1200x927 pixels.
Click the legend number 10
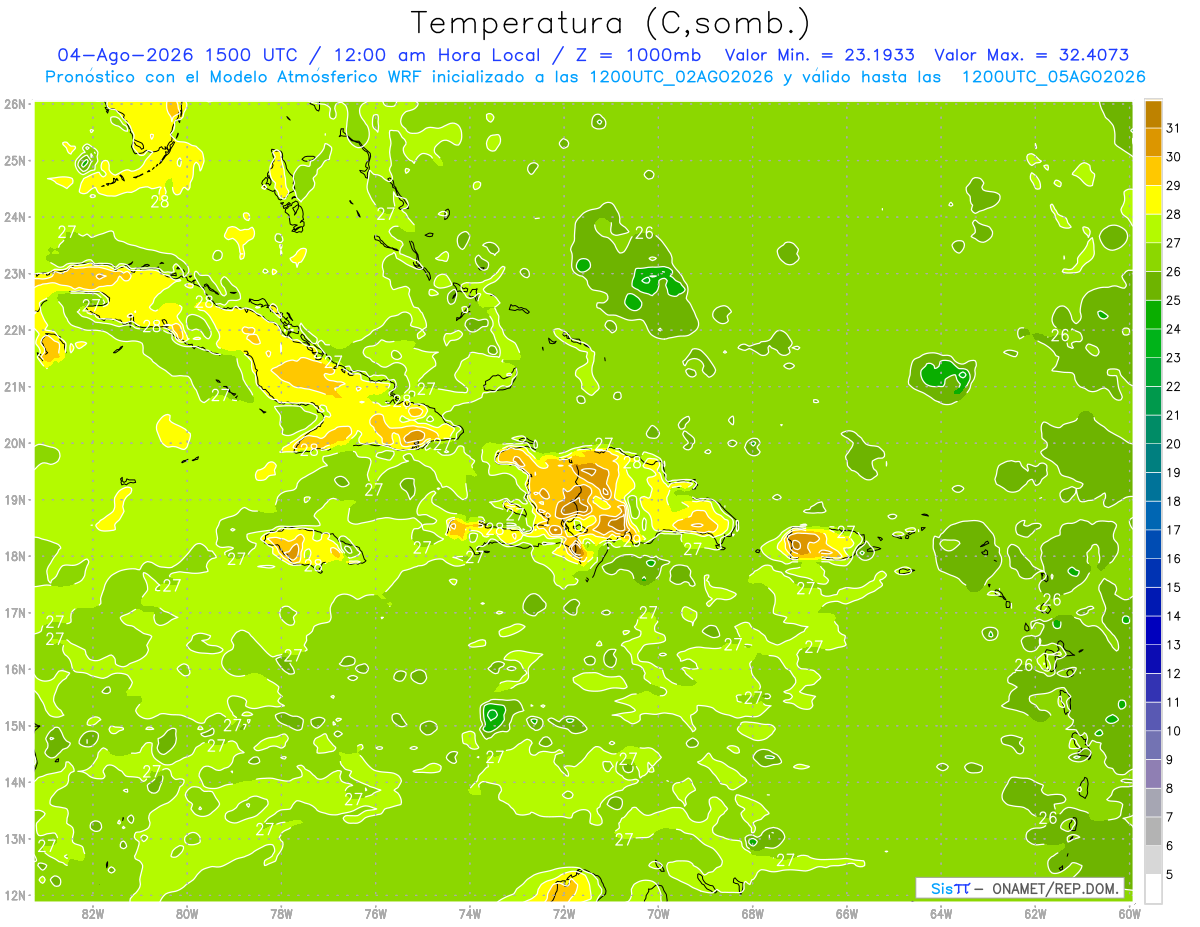pyautogui.click(x=1174, y=731)
